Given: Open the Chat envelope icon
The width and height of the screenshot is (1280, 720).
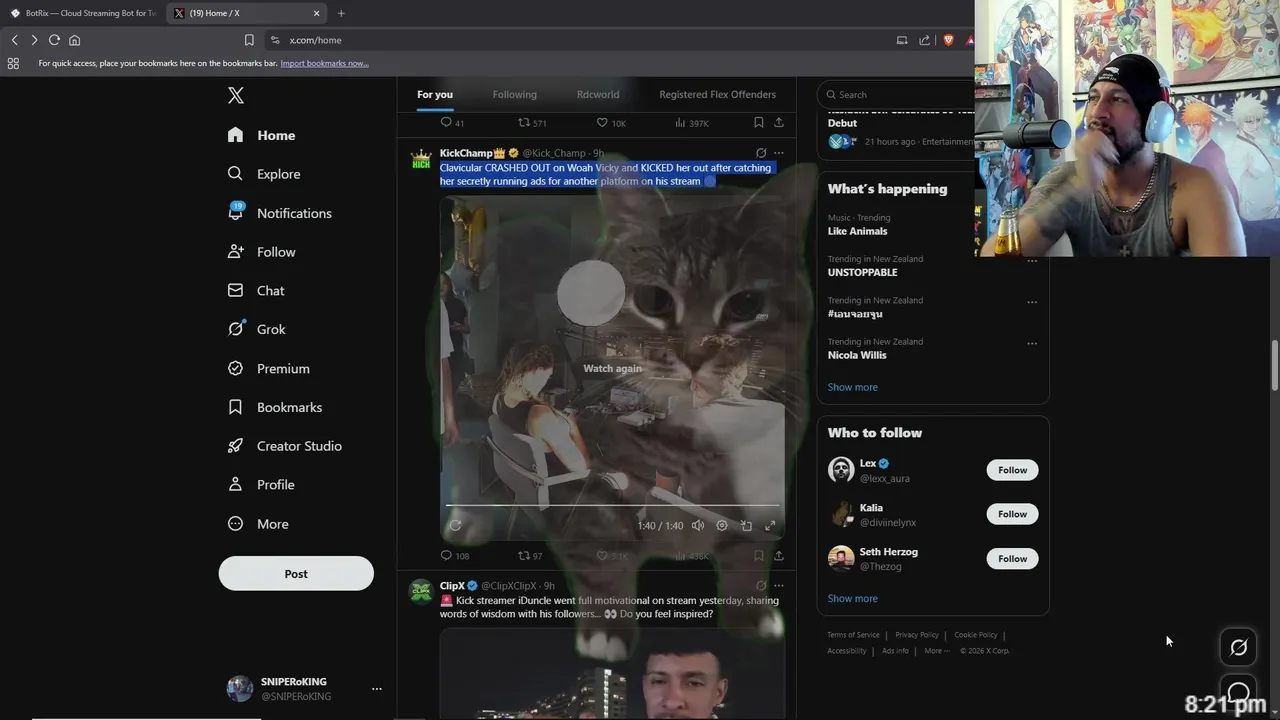Looking at the screenshot, I should [235, 290].
